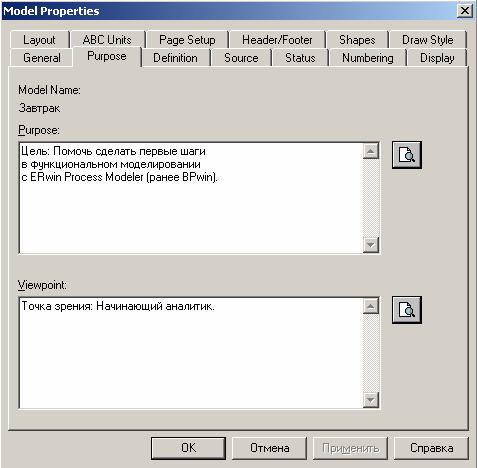Select the Purpose tab
This screenshot has width=477, height=468.
(x=107, y=56)
